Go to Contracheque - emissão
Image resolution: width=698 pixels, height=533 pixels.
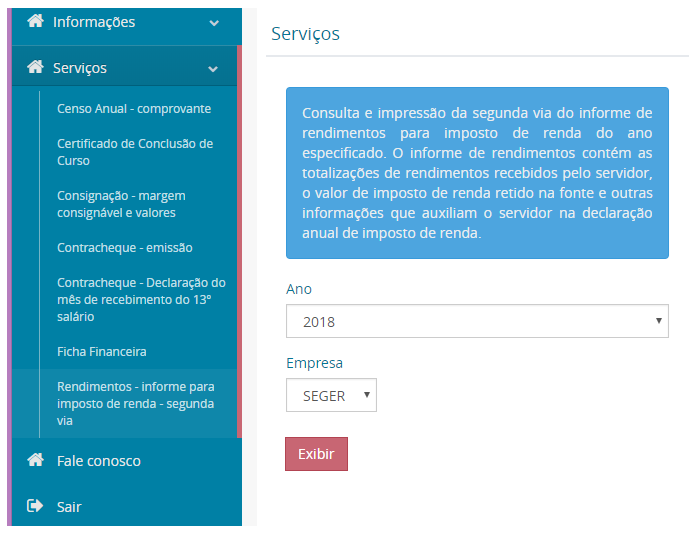pos(125,248)
